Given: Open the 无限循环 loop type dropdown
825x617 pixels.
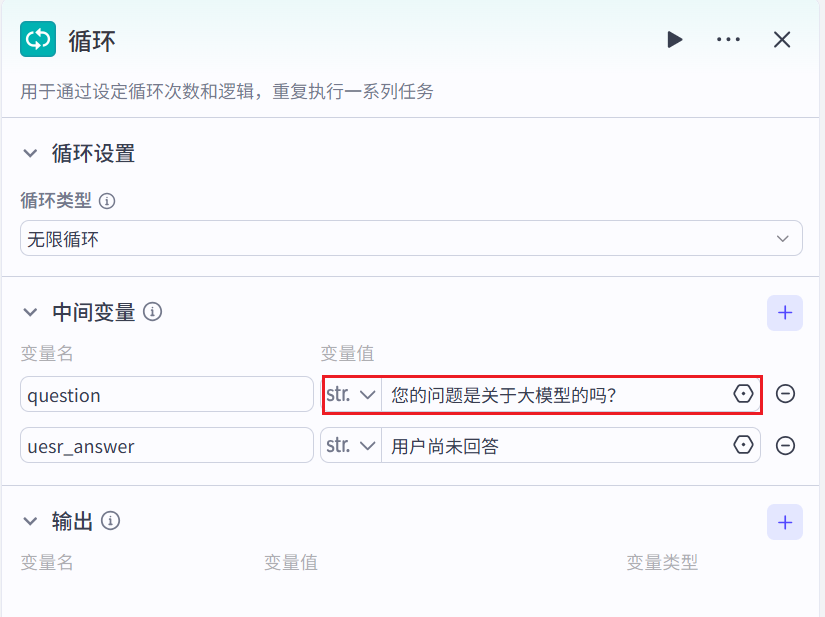Looking at the screenshot, I should point(411,238).
